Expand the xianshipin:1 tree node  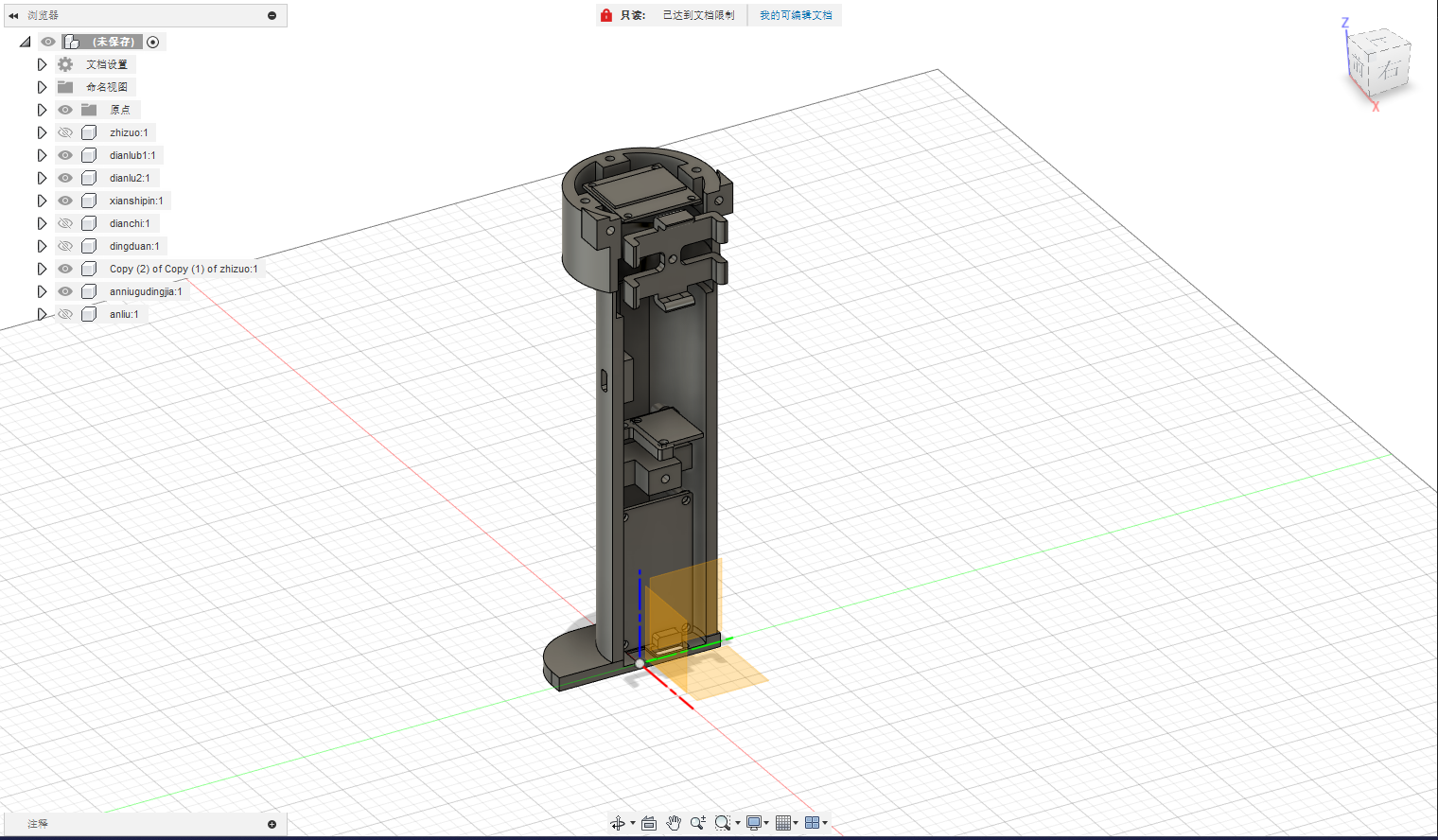pos(42,201)
